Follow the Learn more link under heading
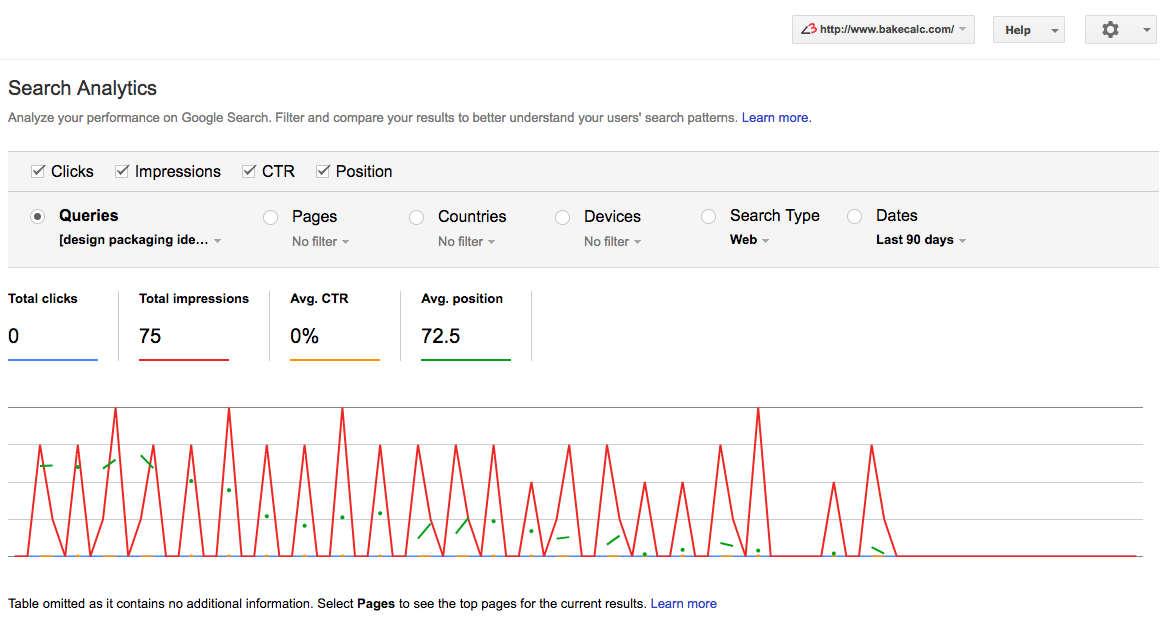This screenshot has width=1176, height=644. pyautogui.click(x=776, y=118)
